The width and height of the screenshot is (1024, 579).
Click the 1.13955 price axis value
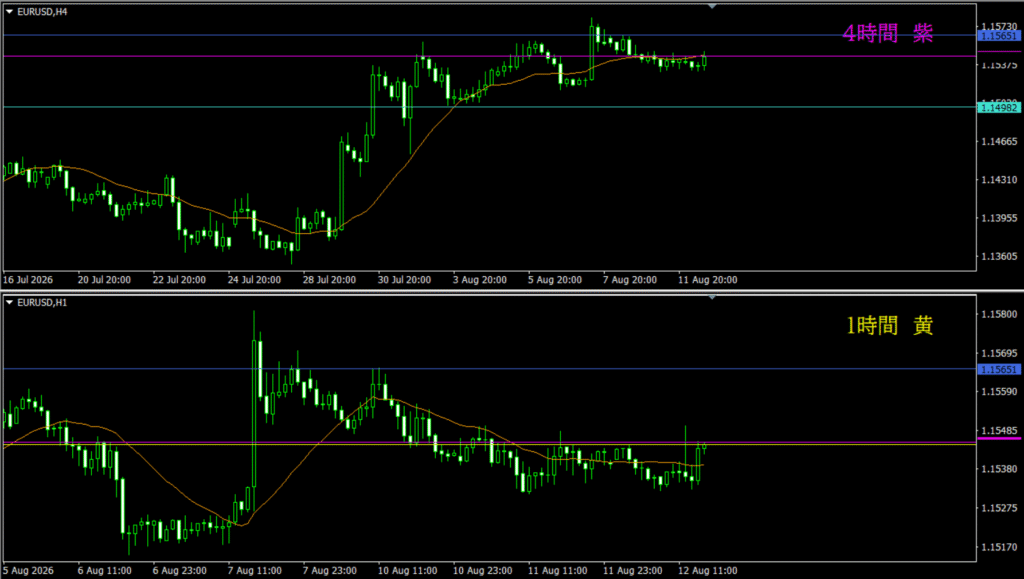(x=999, y=218)
